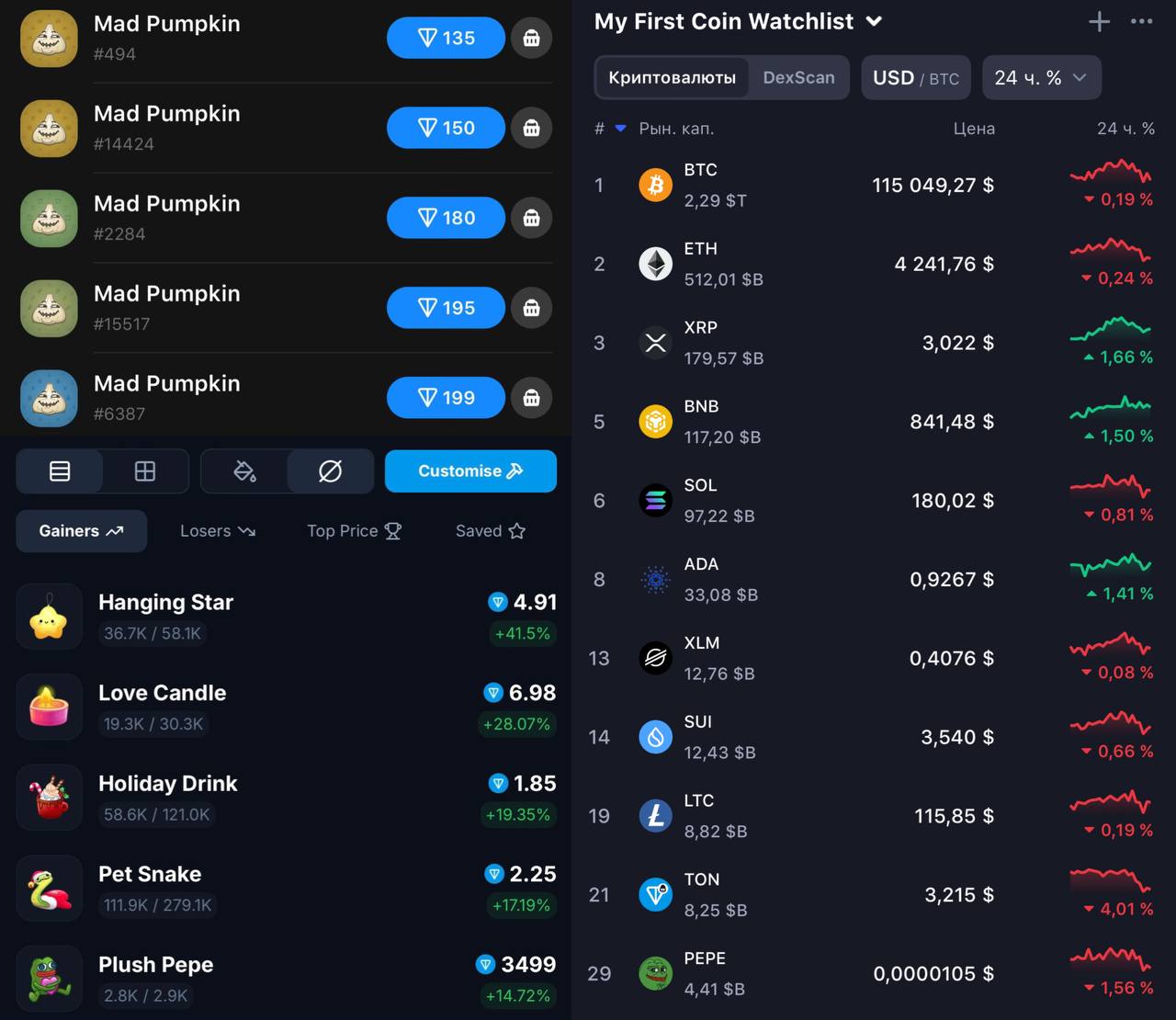Open the three-dots more options menu
1176x1020 pixels.
1141,21
